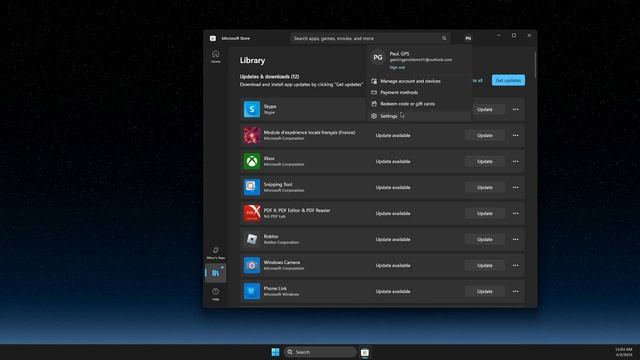Click the Skype app icon
Viewport: 640px width, 360px height.
[x=252, y=109]
